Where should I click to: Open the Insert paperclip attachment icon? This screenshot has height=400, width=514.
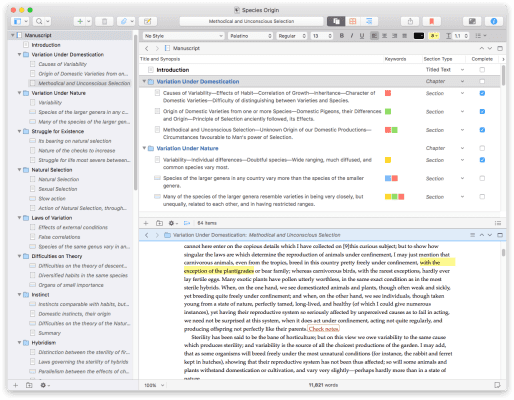click(x=125, y=21)
